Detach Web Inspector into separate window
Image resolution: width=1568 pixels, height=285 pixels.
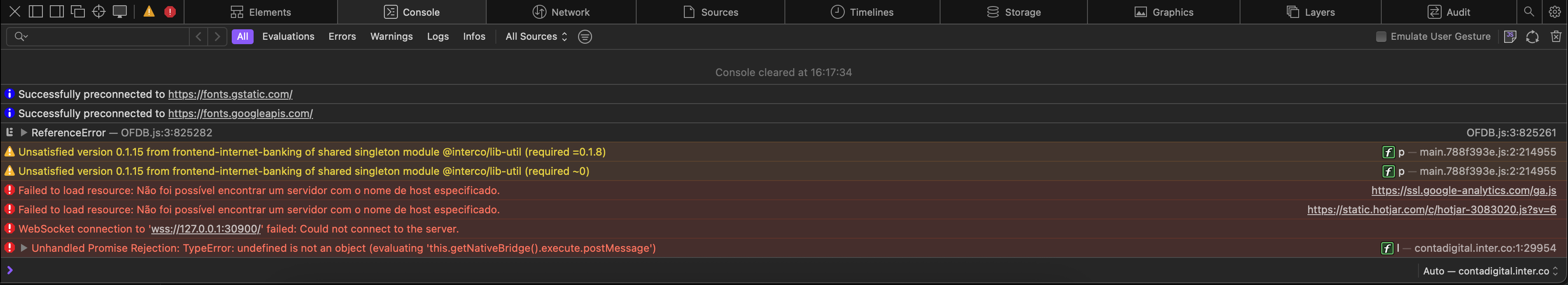[78, 11]
